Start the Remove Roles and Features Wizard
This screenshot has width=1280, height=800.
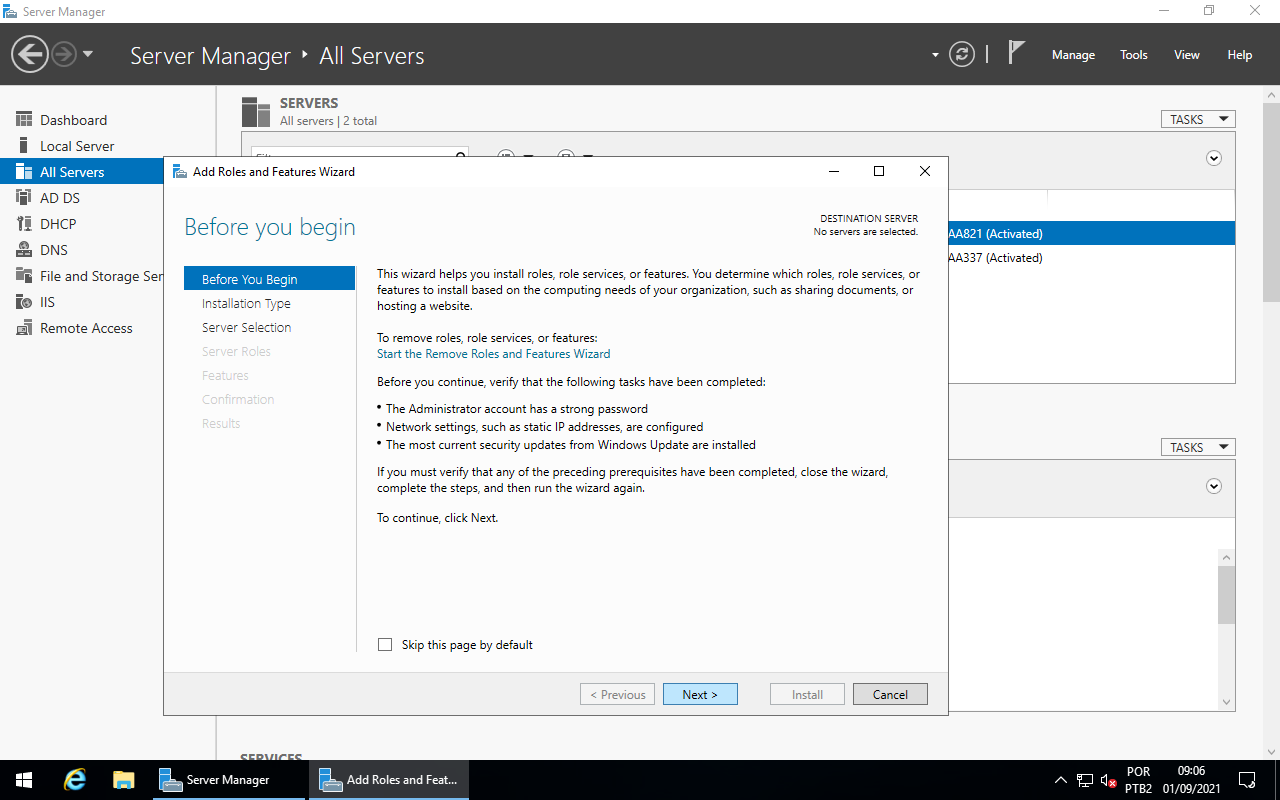(x=493, y=353)
